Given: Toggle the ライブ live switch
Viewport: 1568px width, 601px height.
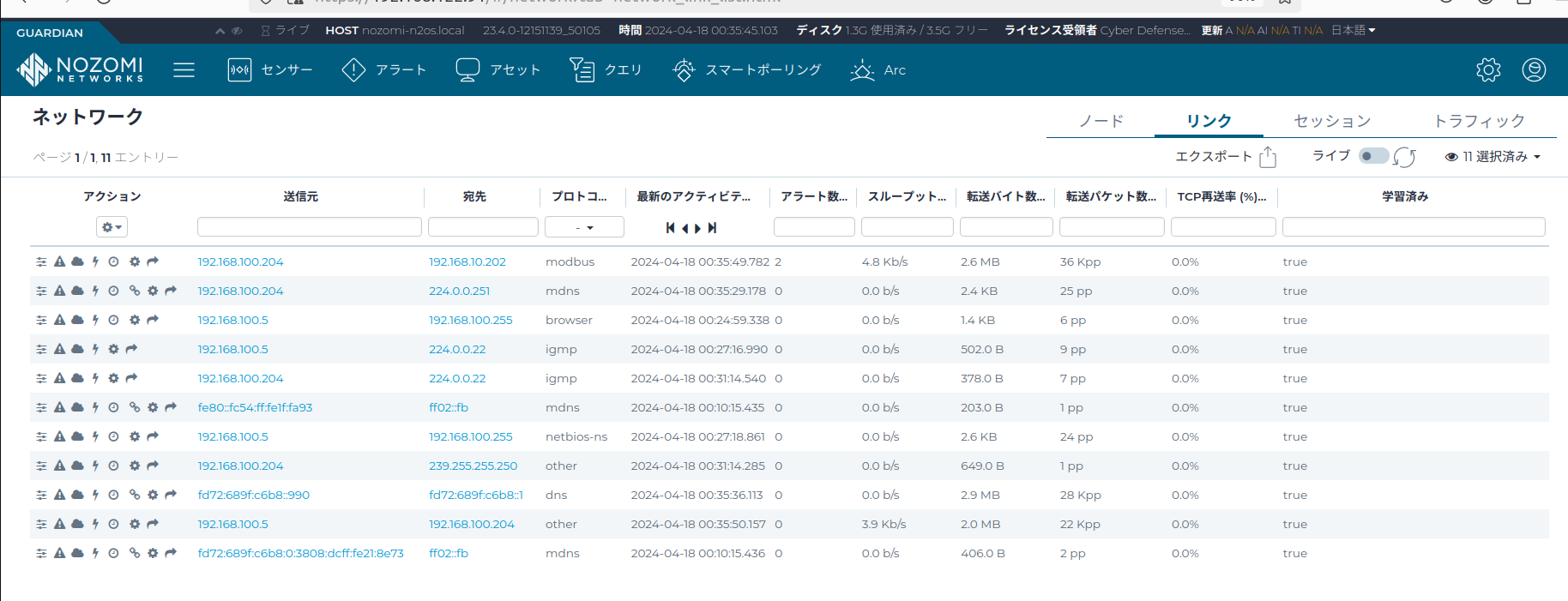Looking at the screenshot, I should (1372, 156).
